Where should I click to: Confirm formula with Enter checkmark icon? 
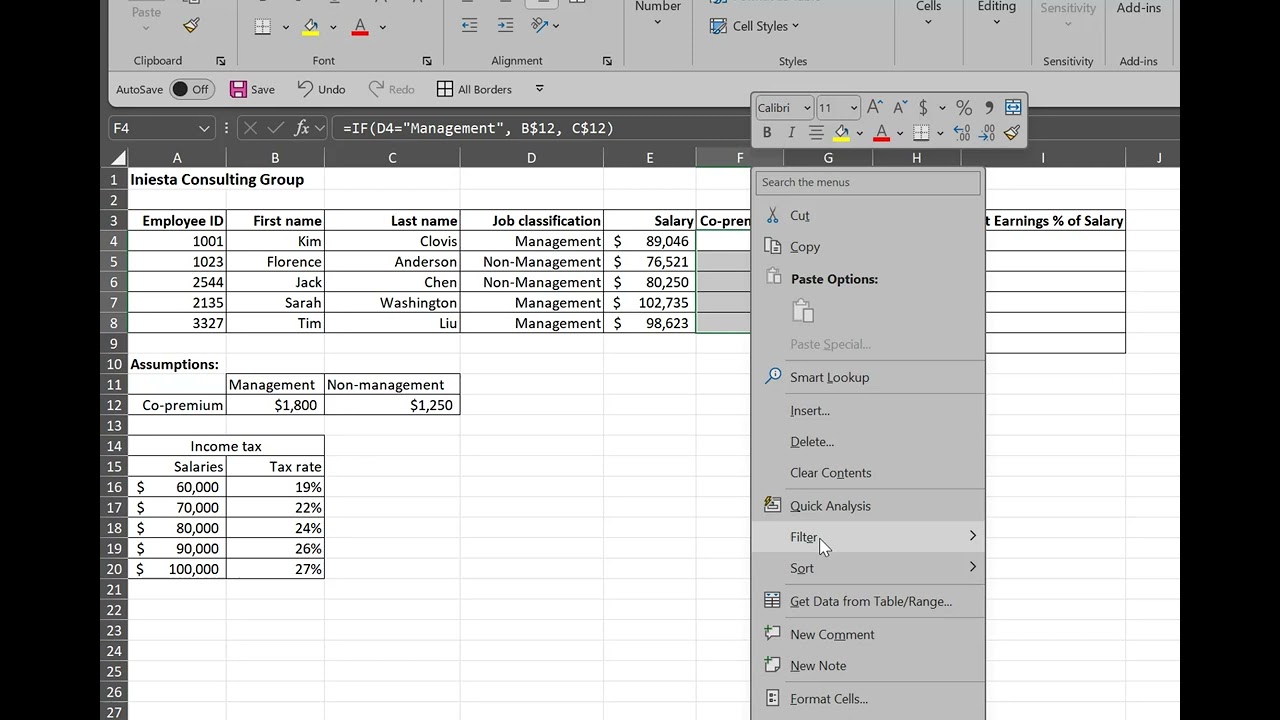277,128
